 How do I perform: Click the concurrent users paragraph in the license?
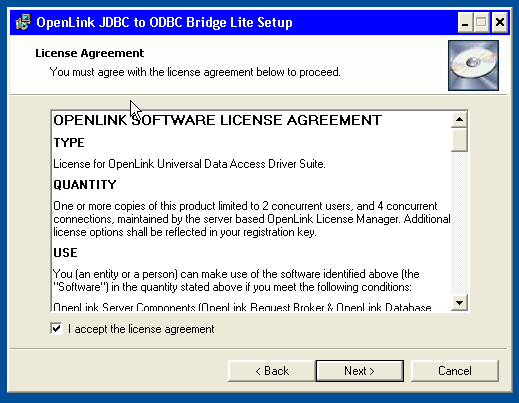click(x=252, y=219)
